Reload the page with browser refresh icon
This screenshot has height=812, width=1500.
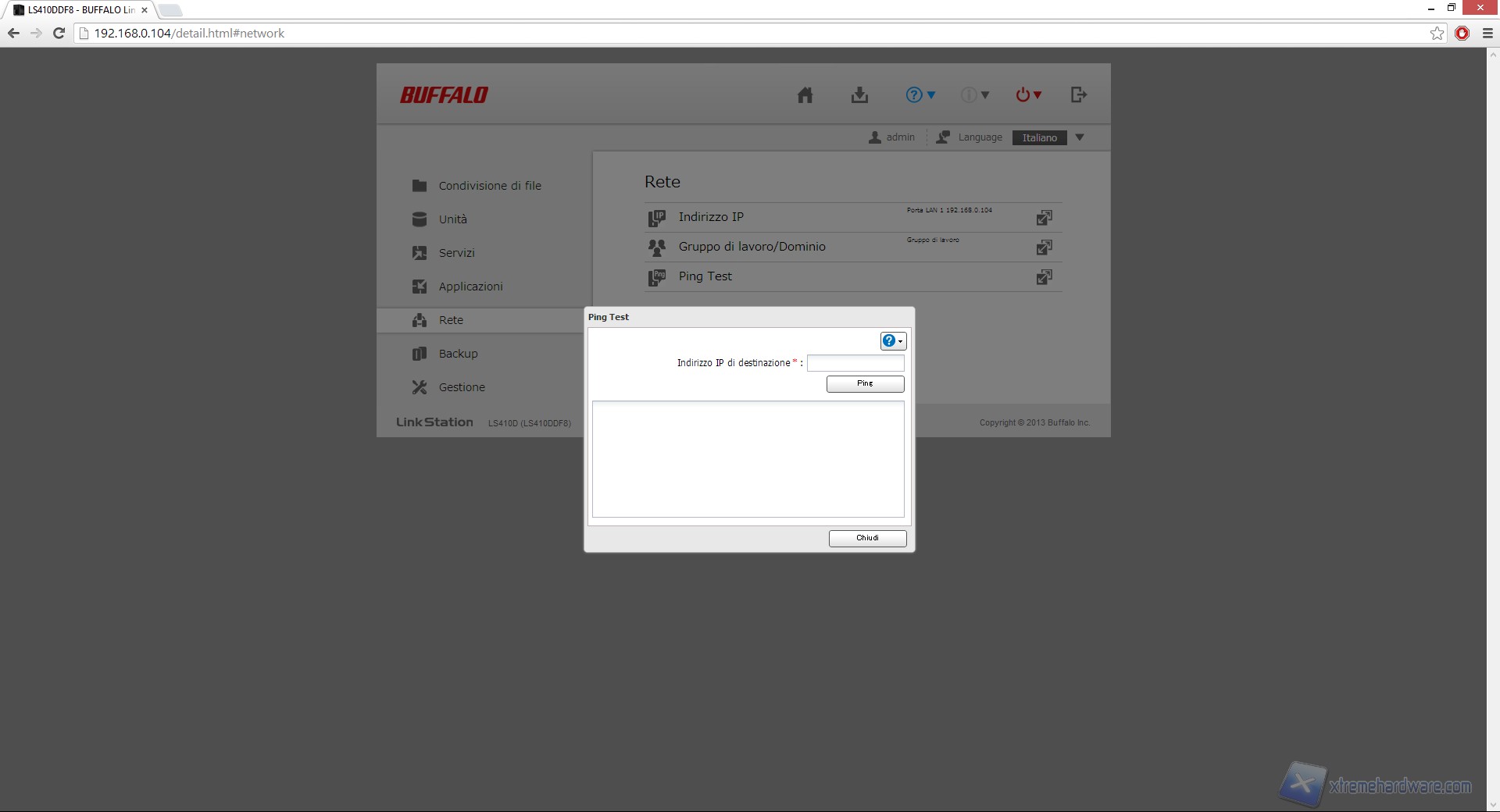[x=59, y=34]
